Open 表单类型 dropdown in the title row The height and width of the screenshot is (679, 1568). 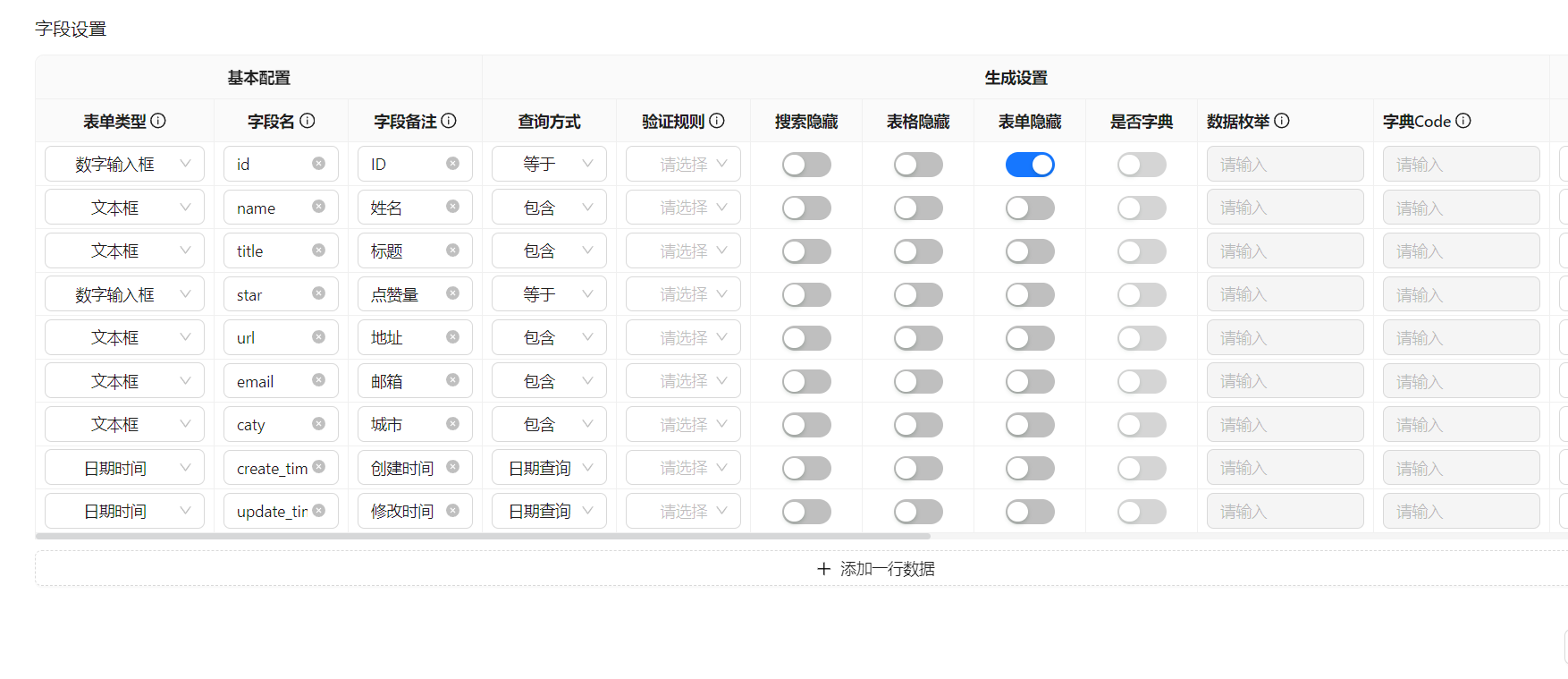(124, 250)
